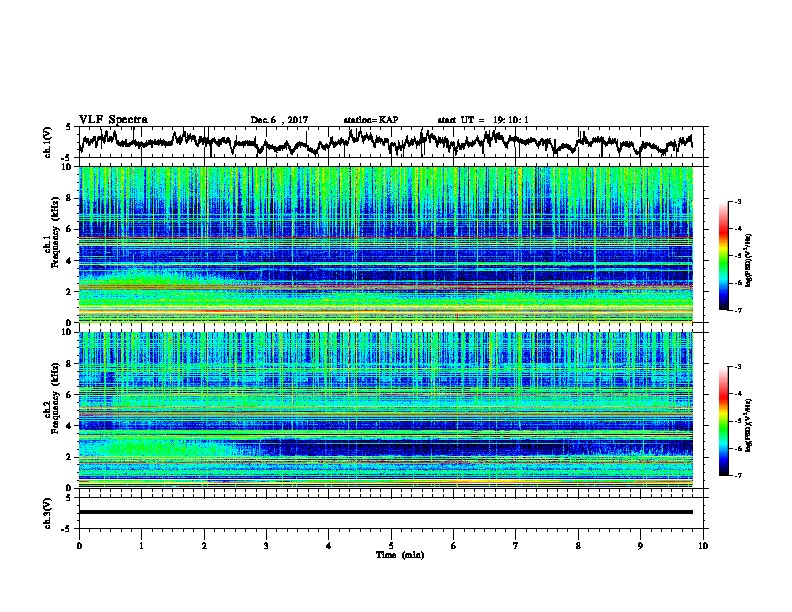The image size is (792, 612).
Task: Click the ch.2 spectrogram color scale bar
Action: [723, 421]
